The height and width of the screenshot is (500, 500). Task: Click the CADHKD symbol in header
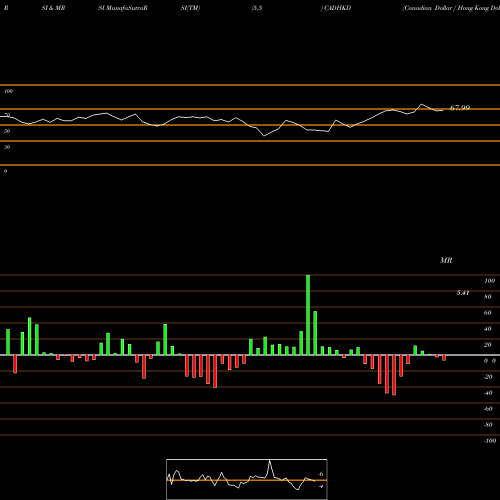tap(337, 8)
